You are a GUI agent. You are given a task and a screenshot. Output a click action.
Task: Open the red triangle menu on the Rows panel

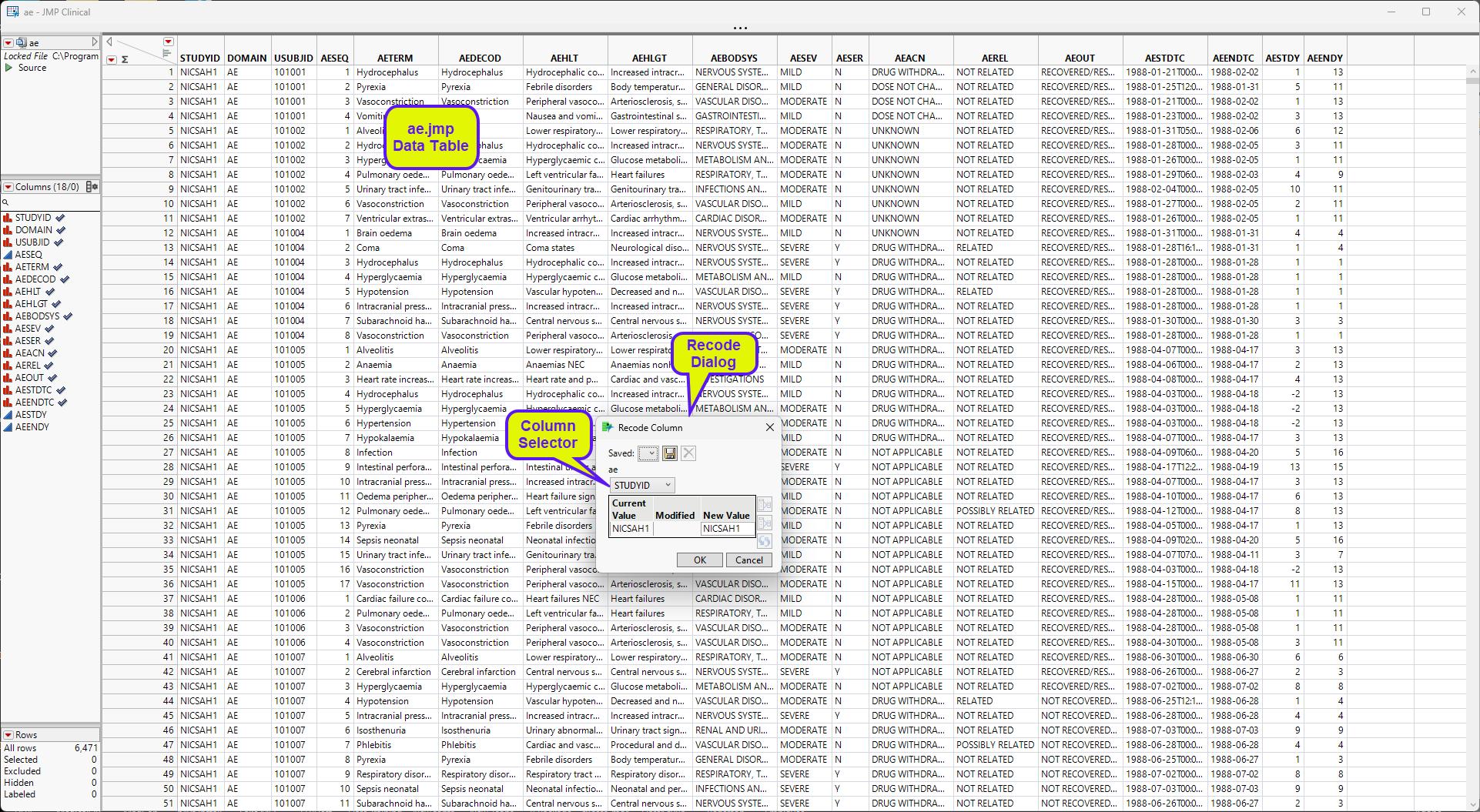(9, 735)
